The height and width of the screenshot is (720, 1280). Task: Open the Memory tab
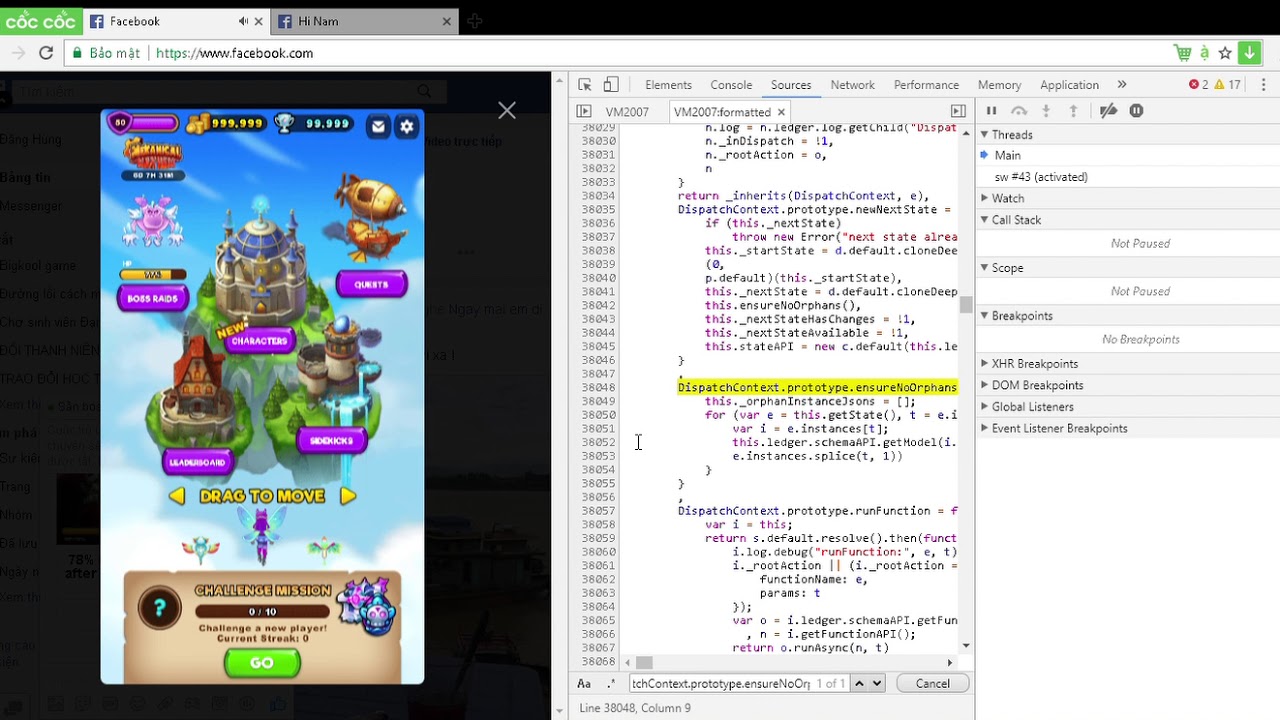click(x=999, y=85)
